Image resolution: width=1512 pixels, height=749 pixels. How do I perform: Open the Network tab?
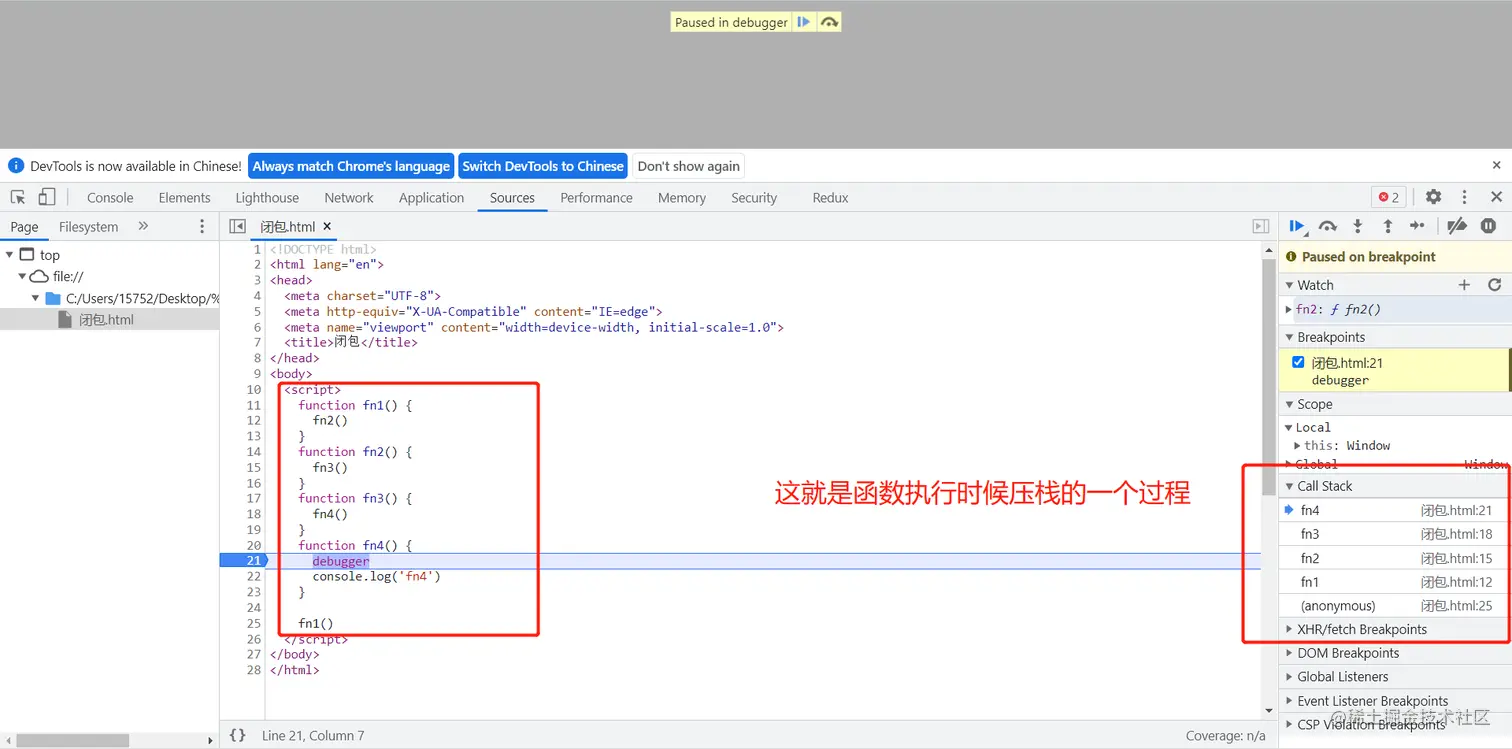point(349,198)
